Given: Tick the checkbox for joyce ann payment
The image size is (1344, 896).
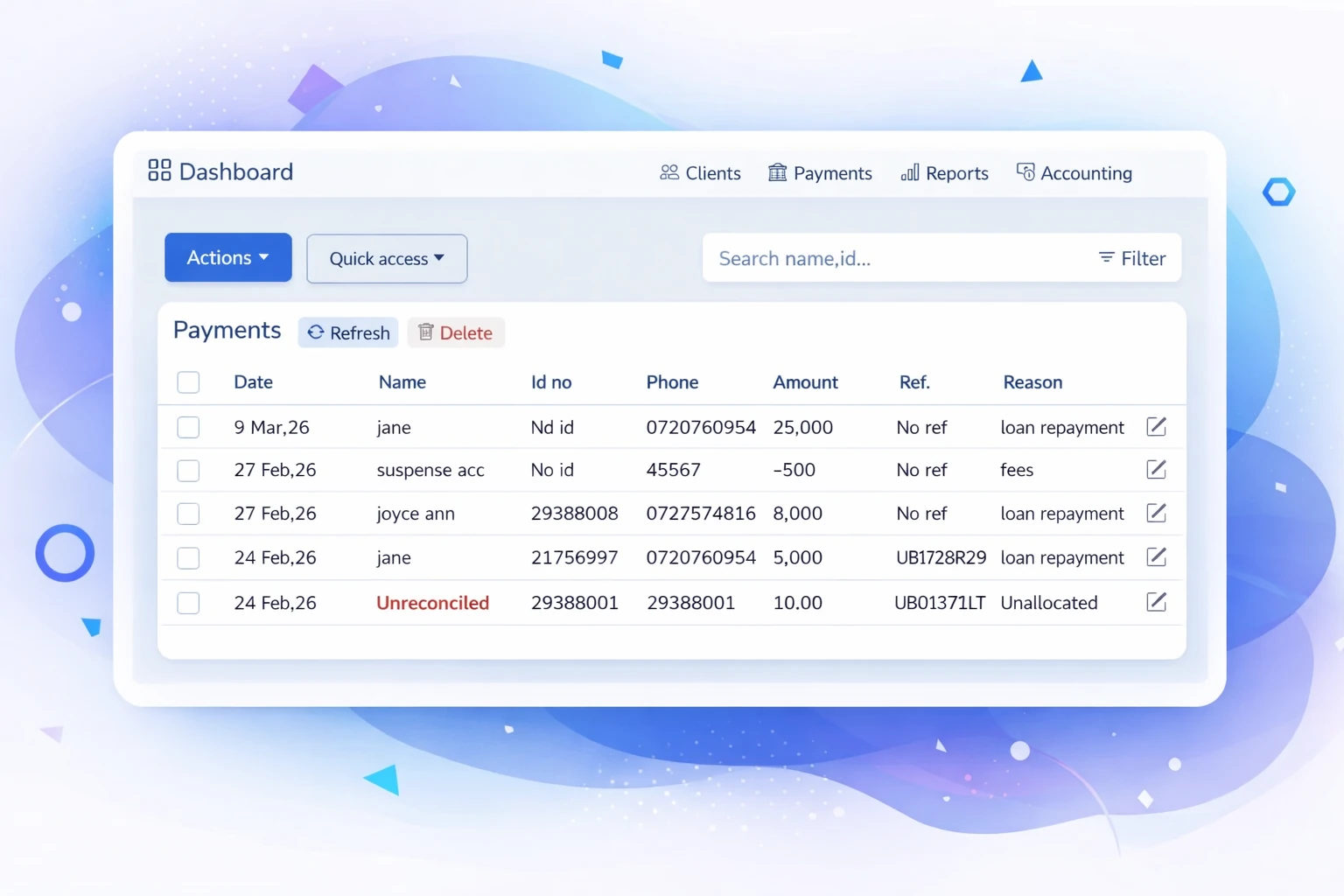Looking at the screenshot, I should click(x=188, y=514).
